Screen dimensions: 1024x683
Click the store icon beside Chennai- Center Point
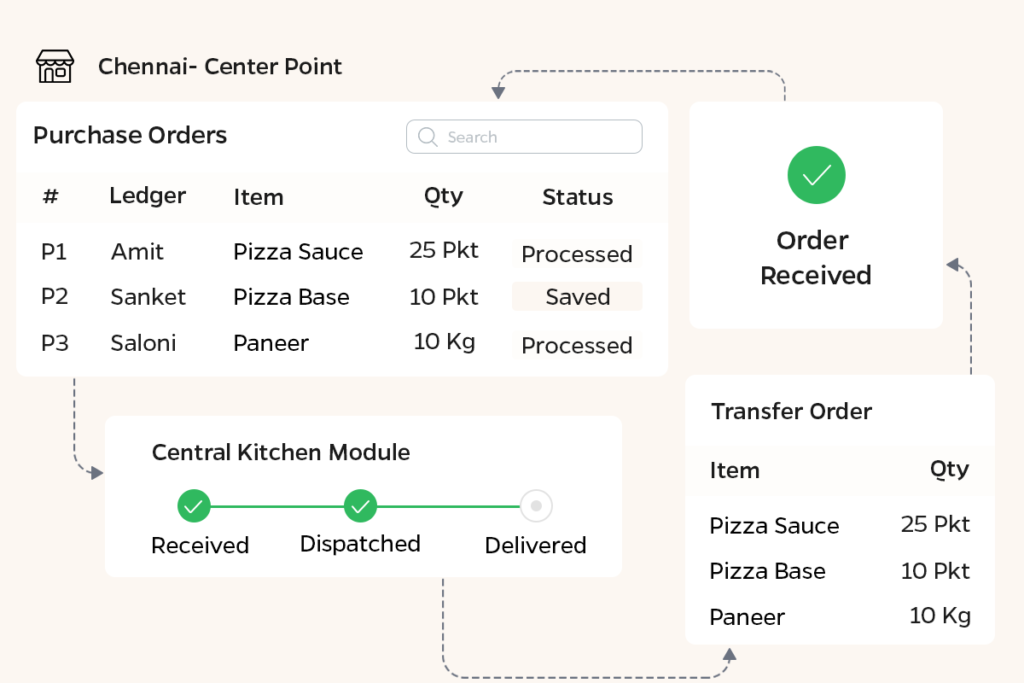pyautogui.click(x=55, y=67)
